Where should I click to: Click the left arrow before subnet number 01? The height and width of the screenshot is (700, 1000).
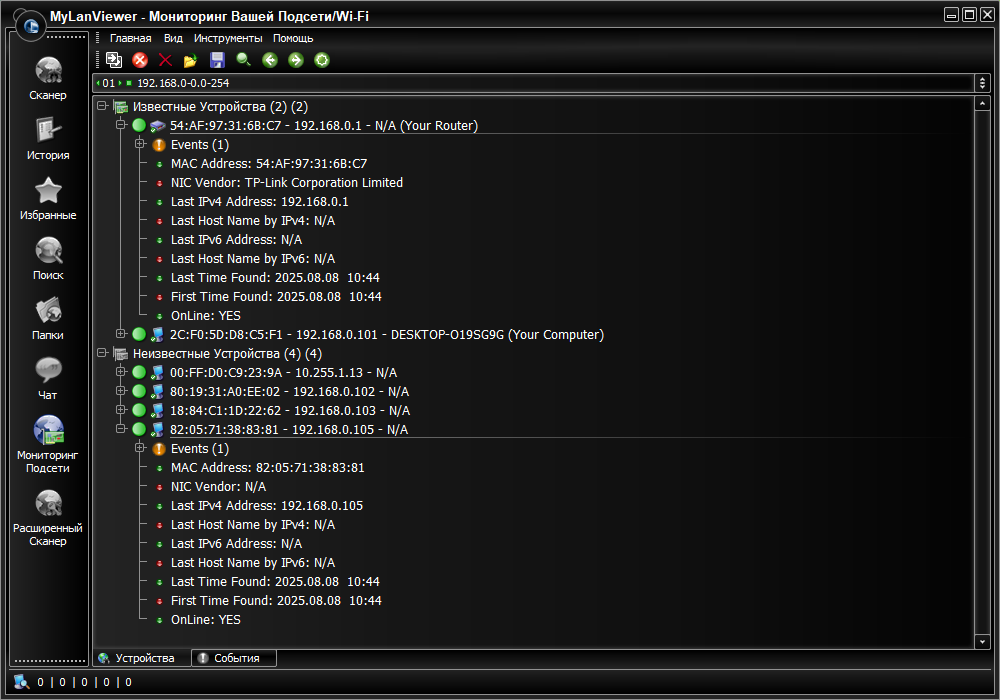point(98,83)
